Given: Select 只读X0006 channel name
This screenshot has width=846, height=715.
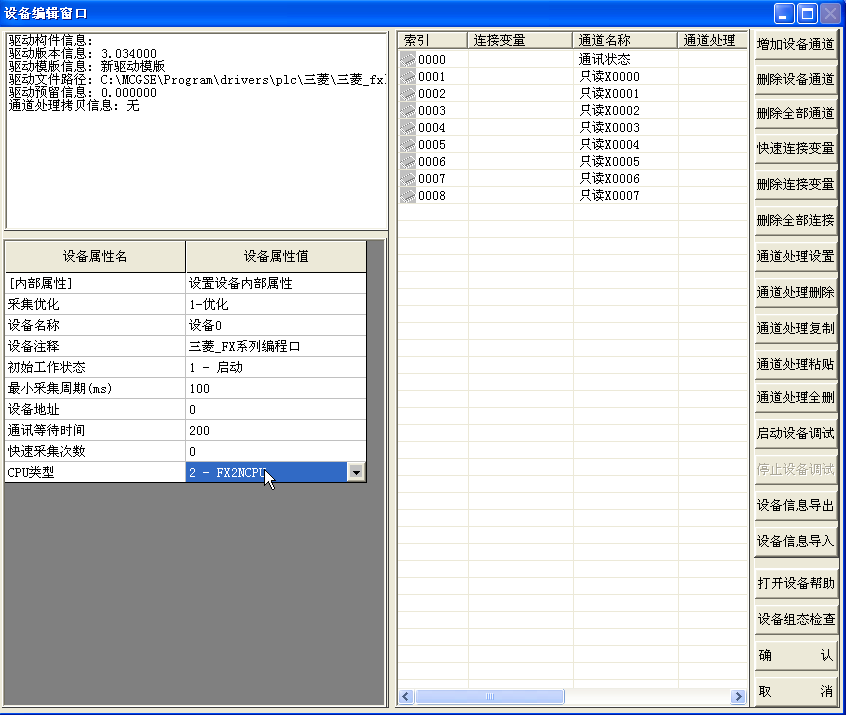Looking at the screenshot, I should 610,179.
